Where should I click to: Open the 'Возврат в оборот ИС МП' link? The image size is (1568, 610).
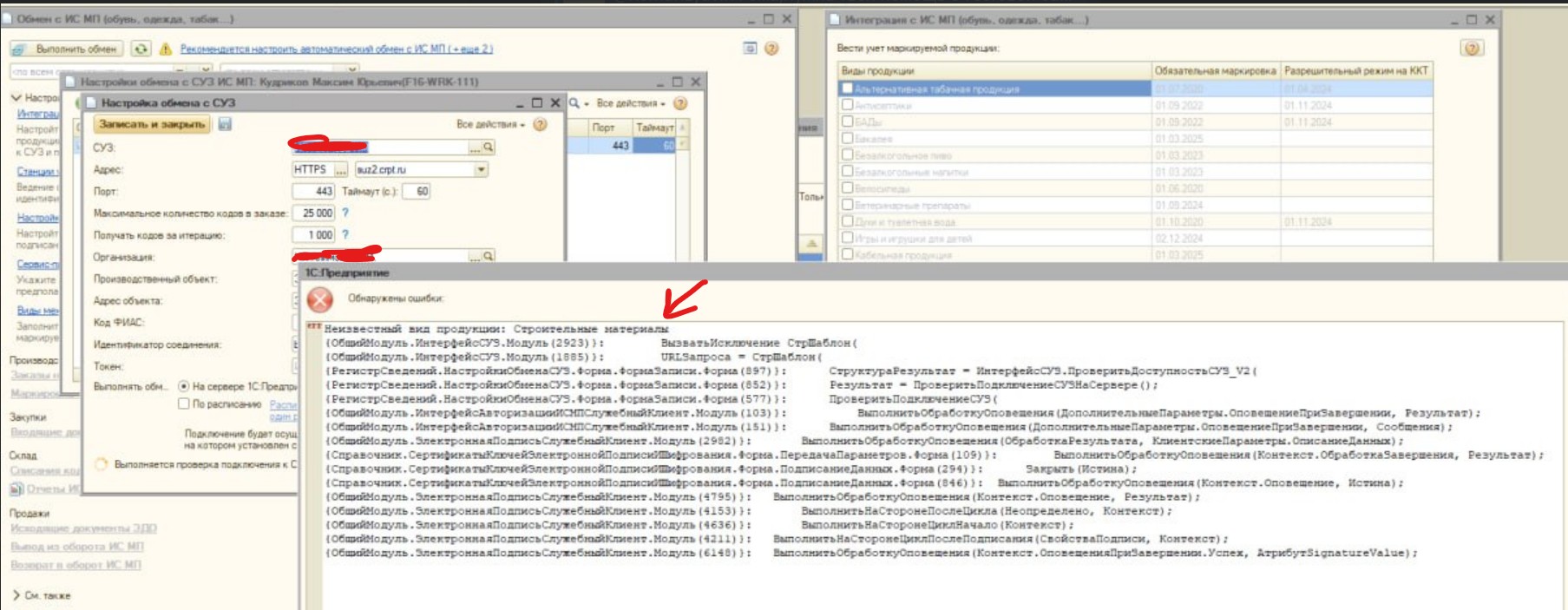75,565
